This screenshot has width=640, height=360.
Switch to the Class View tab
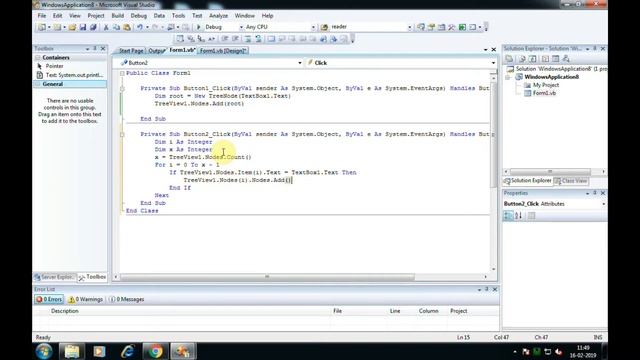[571, 181]
